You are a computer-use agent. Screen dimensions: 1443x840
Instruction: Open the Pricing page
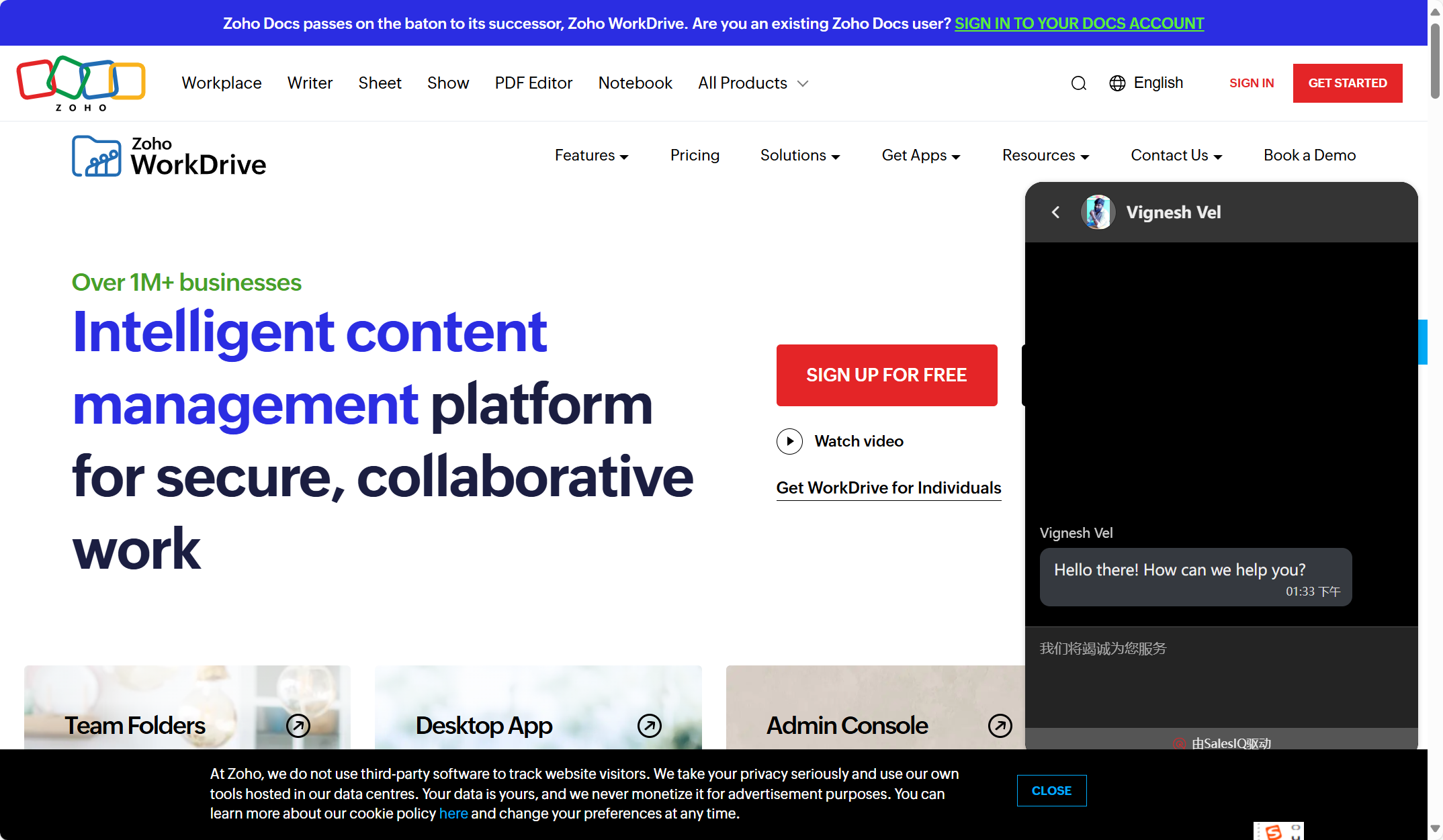point(695,156)
